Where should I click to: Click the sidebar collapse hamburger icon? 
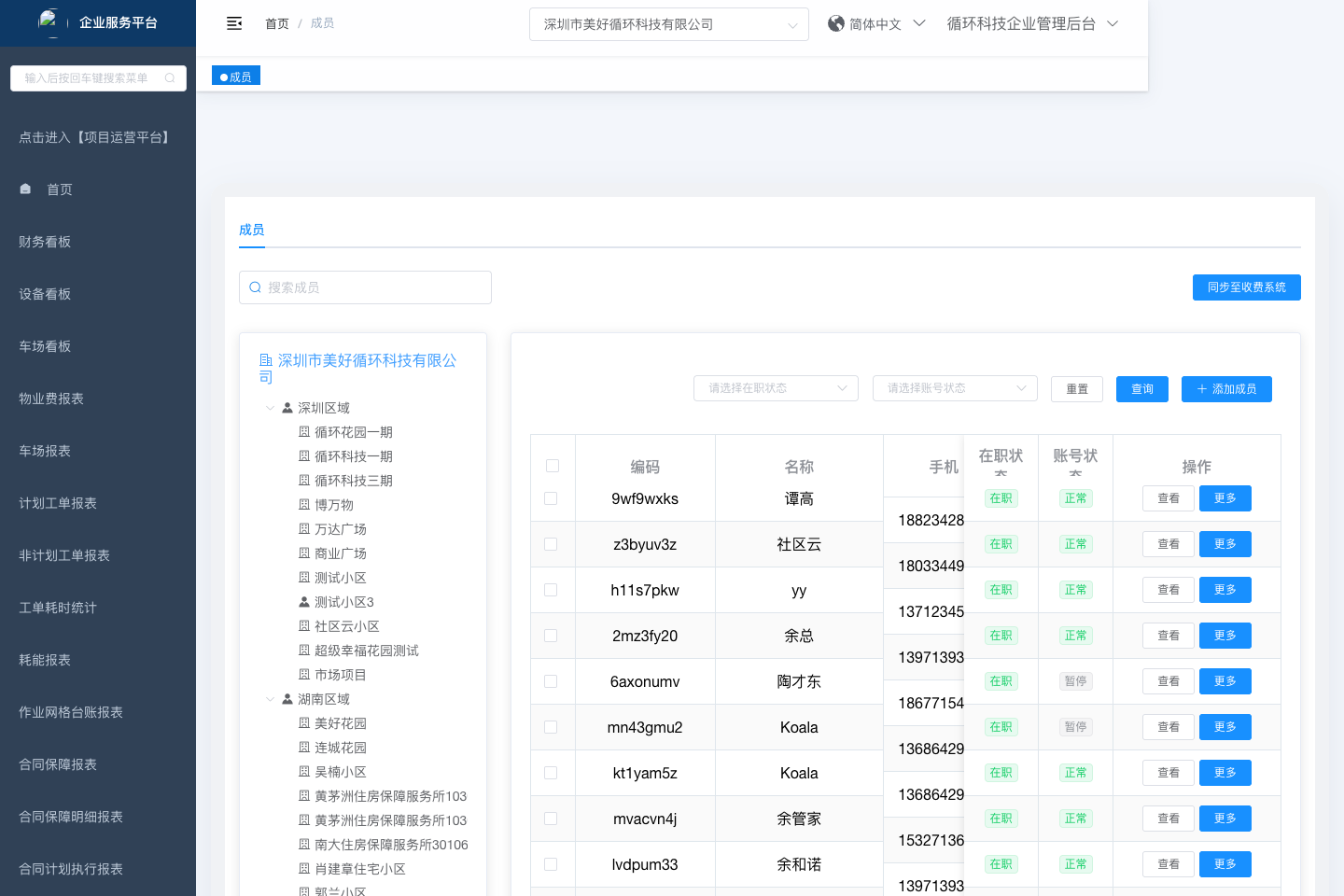[x=234, y=23]
